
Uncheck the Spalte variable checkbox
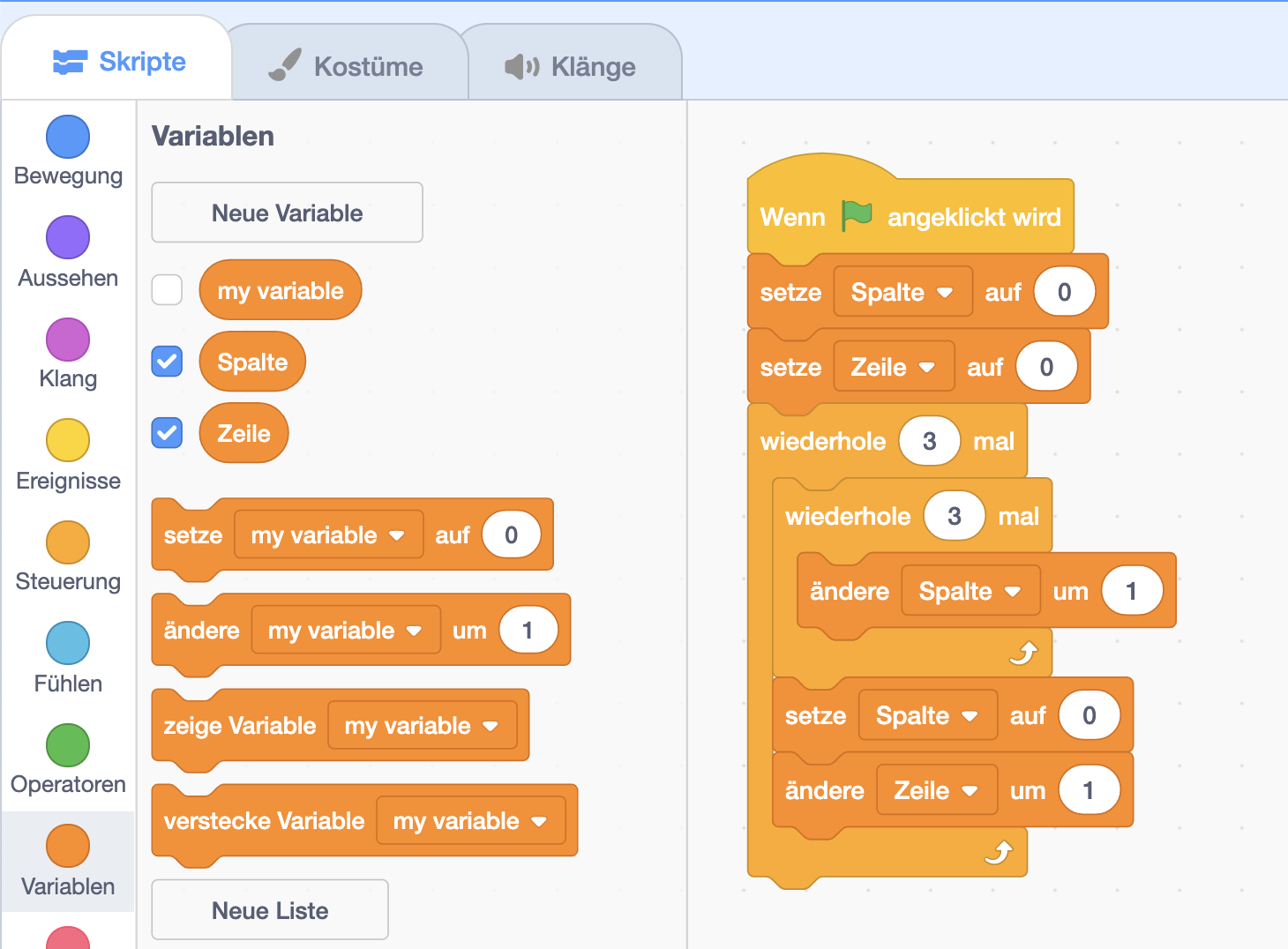[x=167, y=361]
